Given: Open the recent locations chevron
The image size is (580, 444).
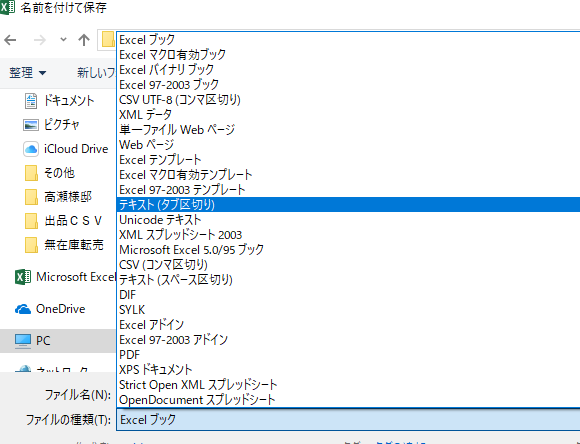Looking at the screenshot, I should pos(63,40).
